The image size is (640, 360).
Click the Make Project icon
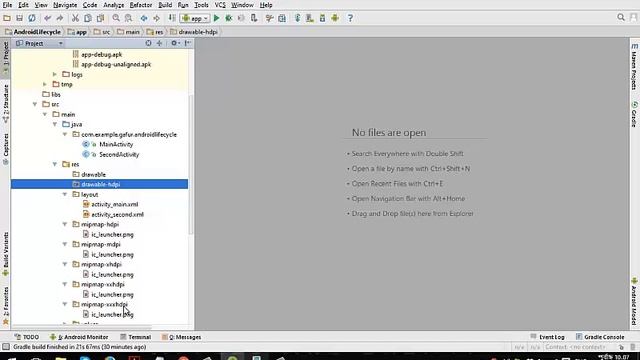(172, 18)
